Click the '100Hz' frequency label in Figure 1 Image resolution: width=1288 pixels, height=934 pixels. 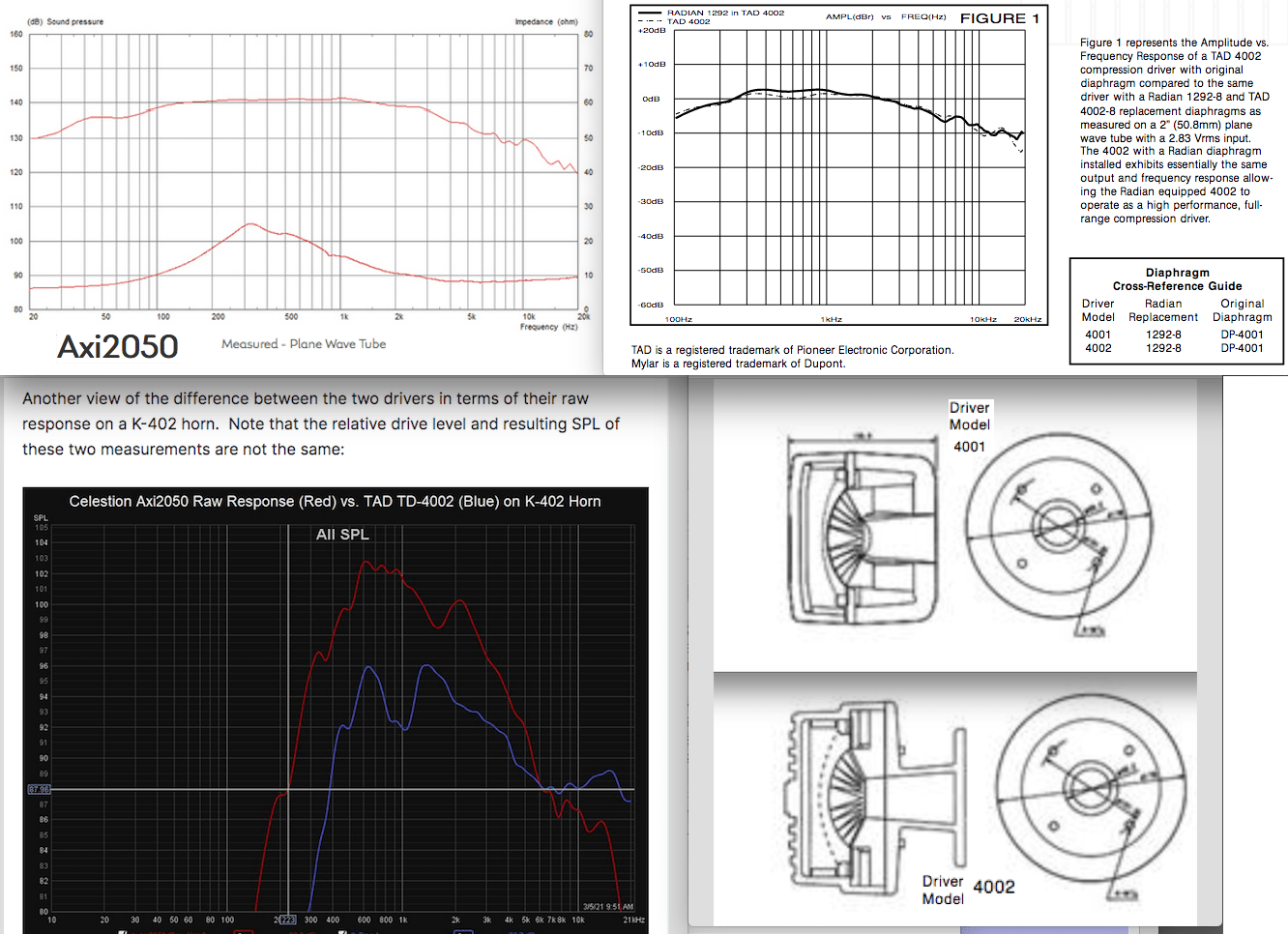(679, 319)
